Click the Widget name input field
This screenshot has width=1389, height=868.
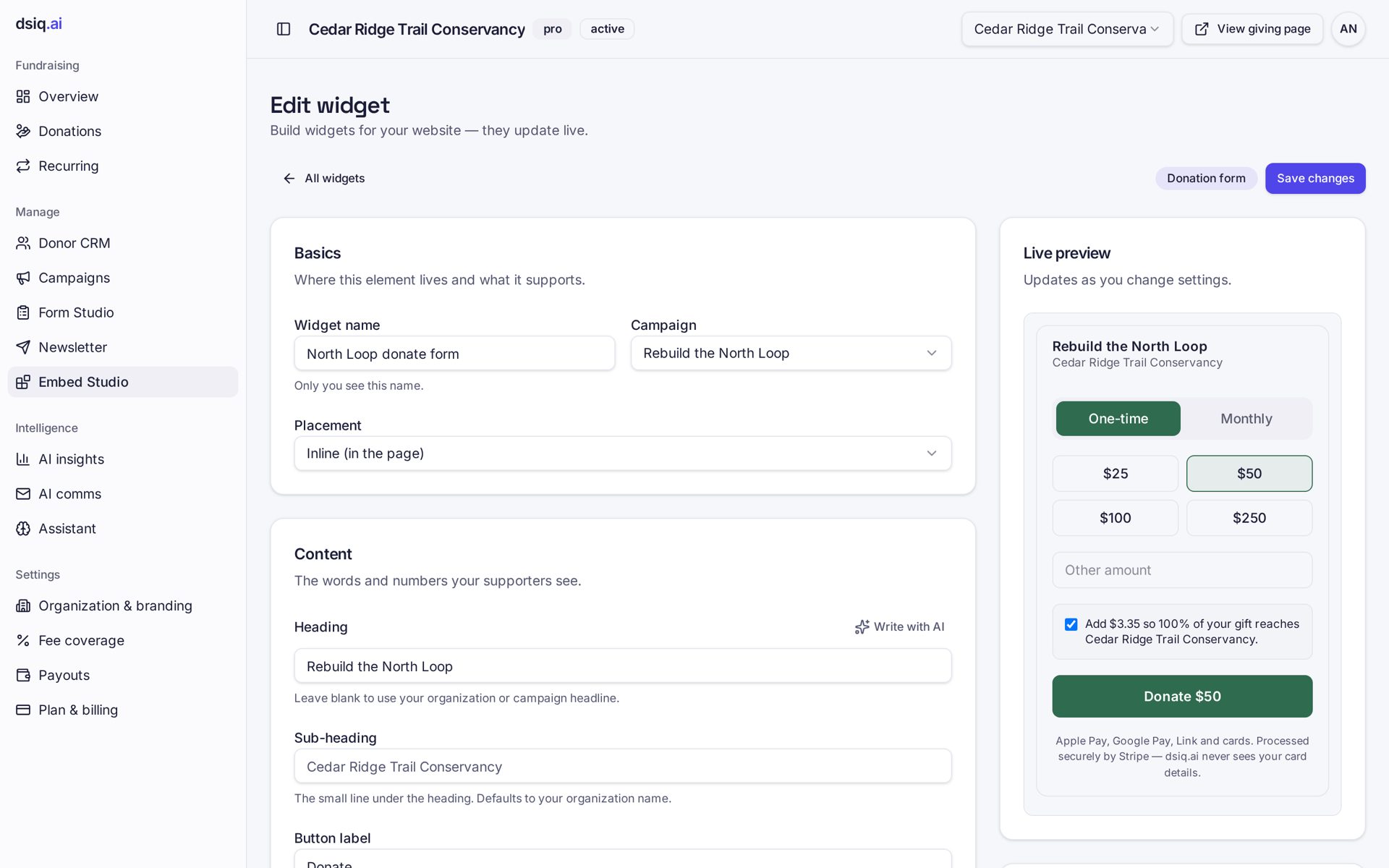click(x=454, y=354)
